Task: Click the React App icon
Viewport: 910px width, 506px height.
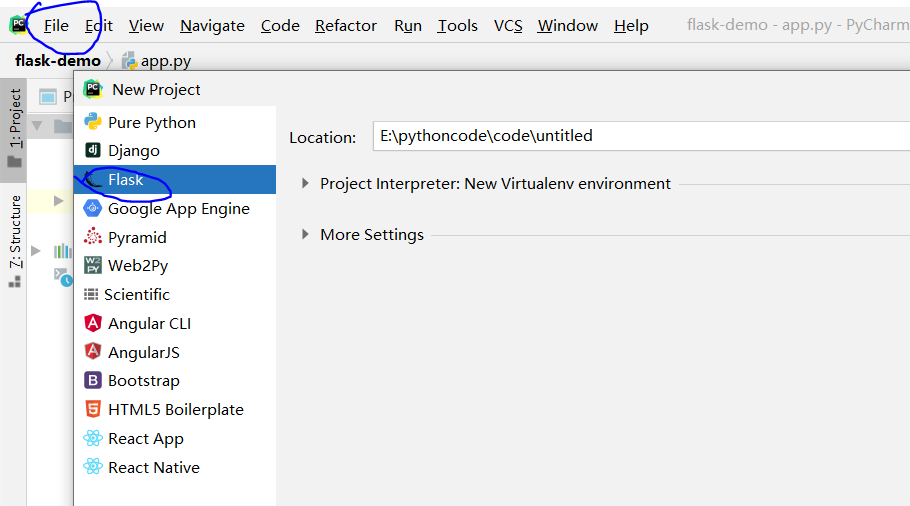Action: coord(93,439)
